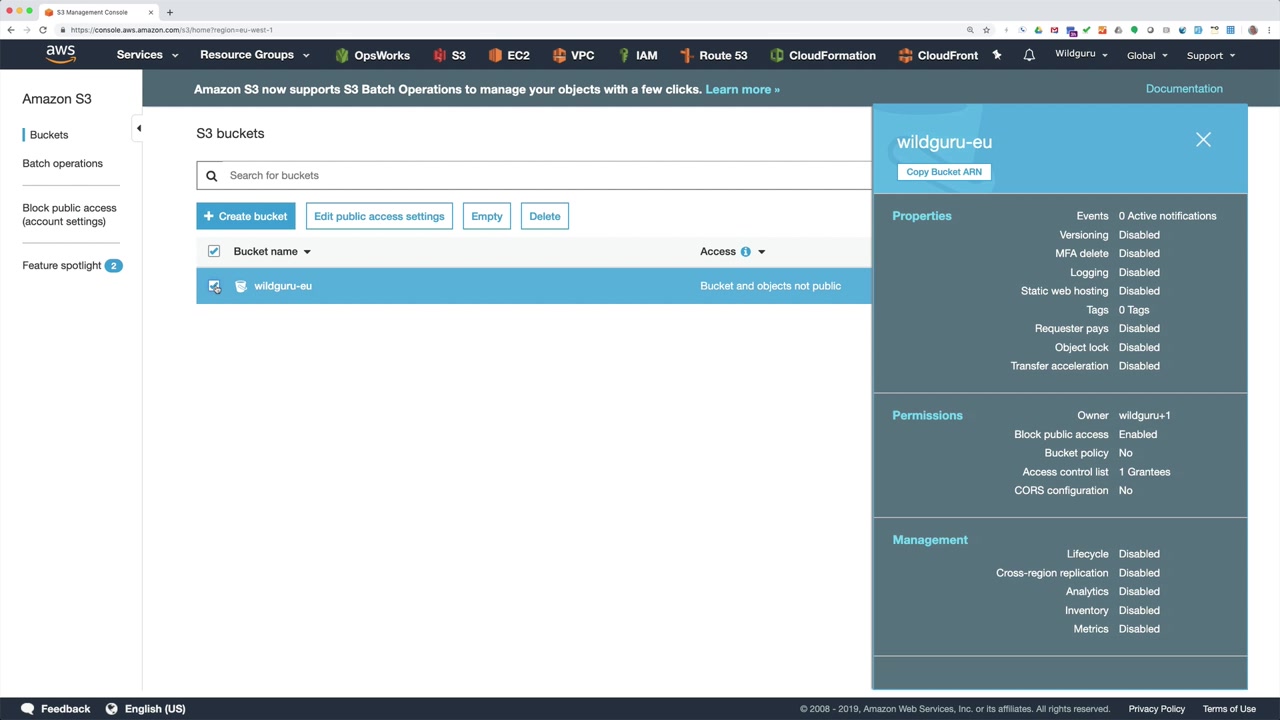Click the bucket icon beside wildguru-eu

tap(241, 286)
